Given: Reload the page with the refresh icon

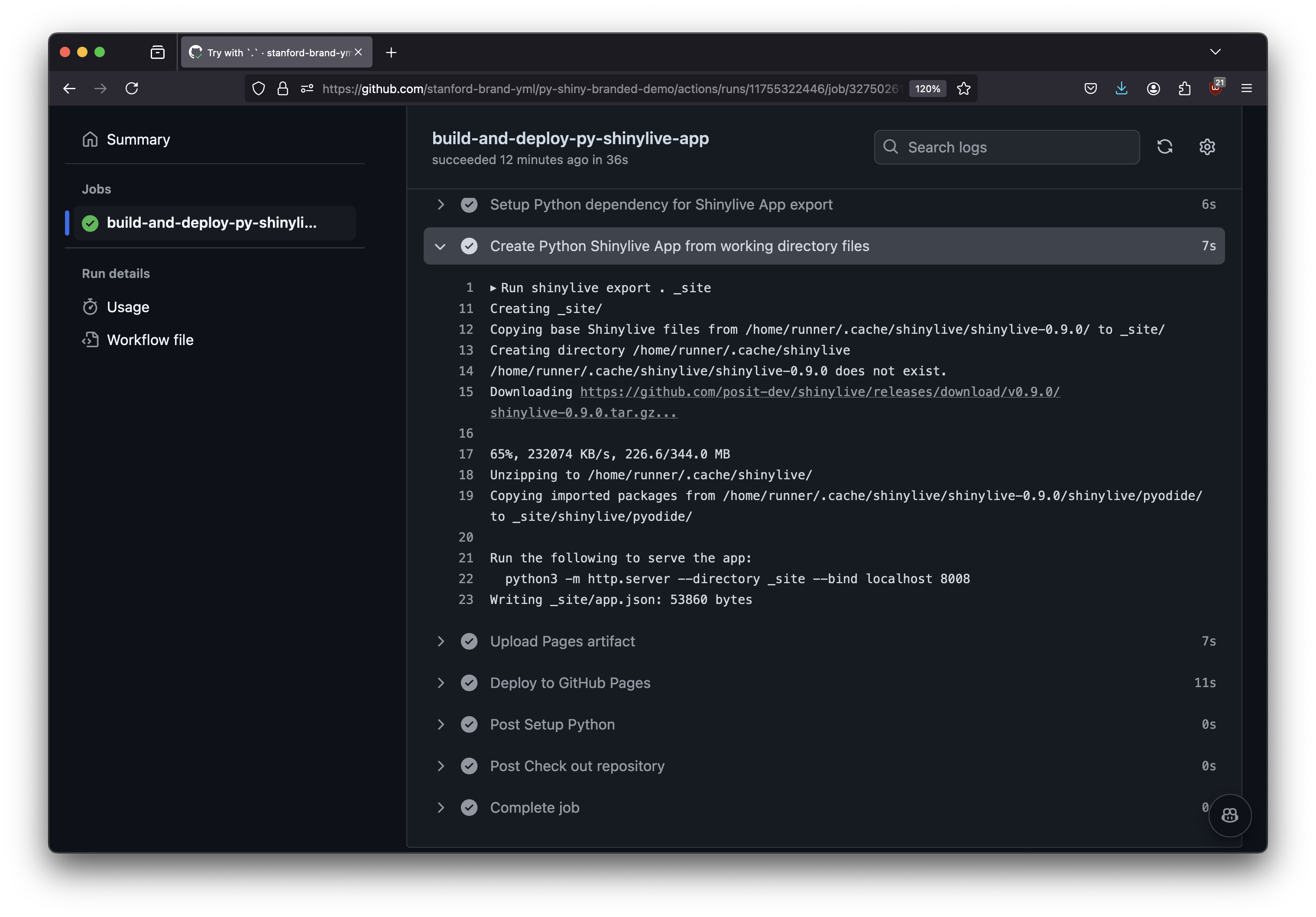Looking at the screenshot, I should pyautogui.click(x=132, y=88).
